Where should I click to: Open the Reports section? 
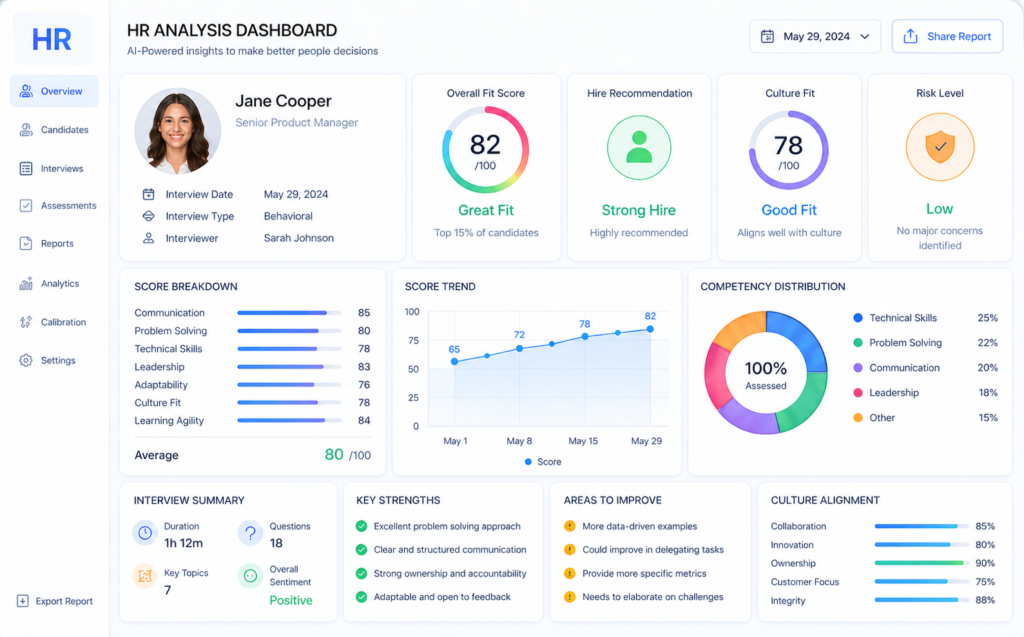click(54, 244)
